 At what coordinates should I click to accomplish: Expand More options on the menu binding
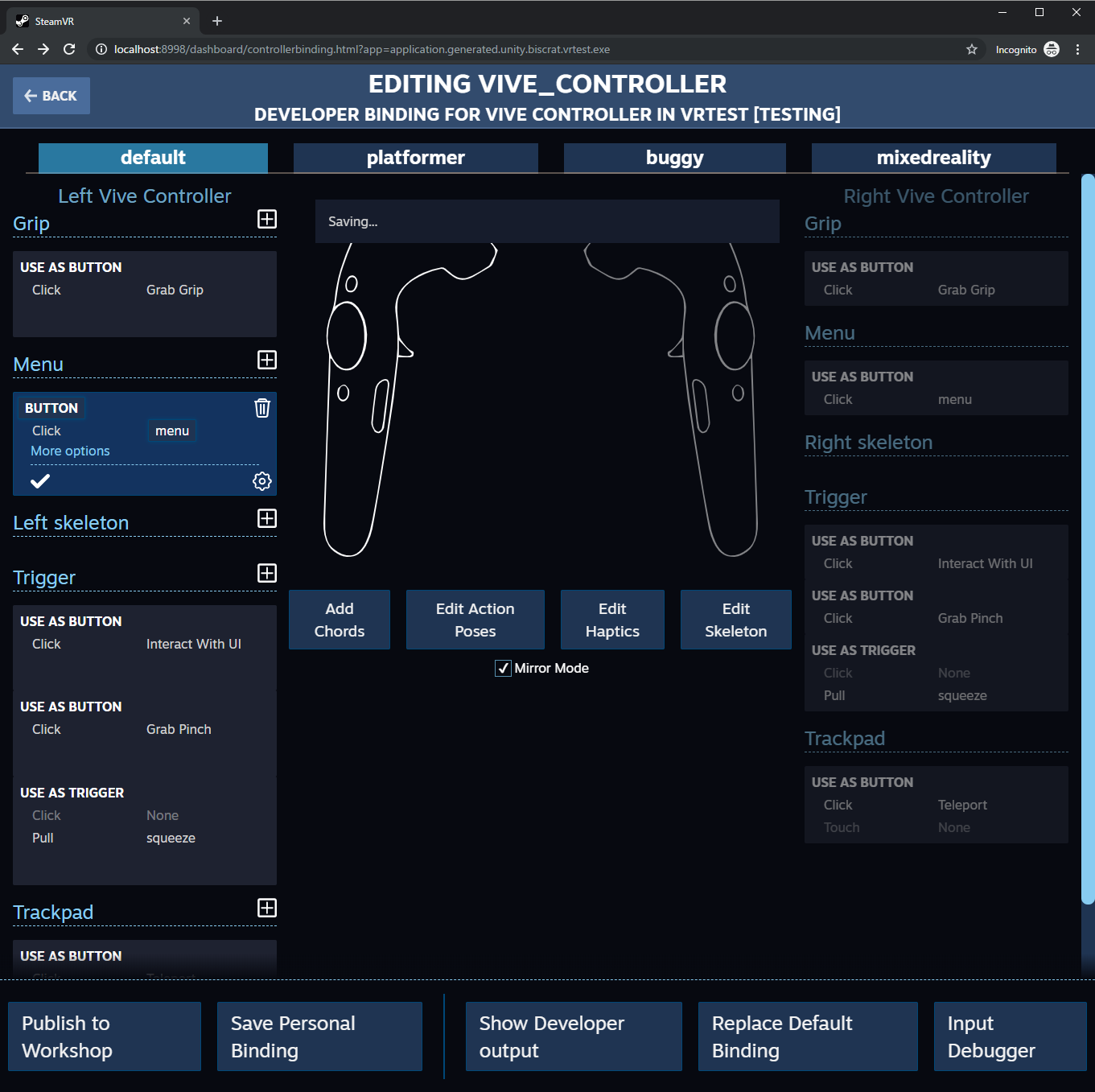(x=69, y=451)
